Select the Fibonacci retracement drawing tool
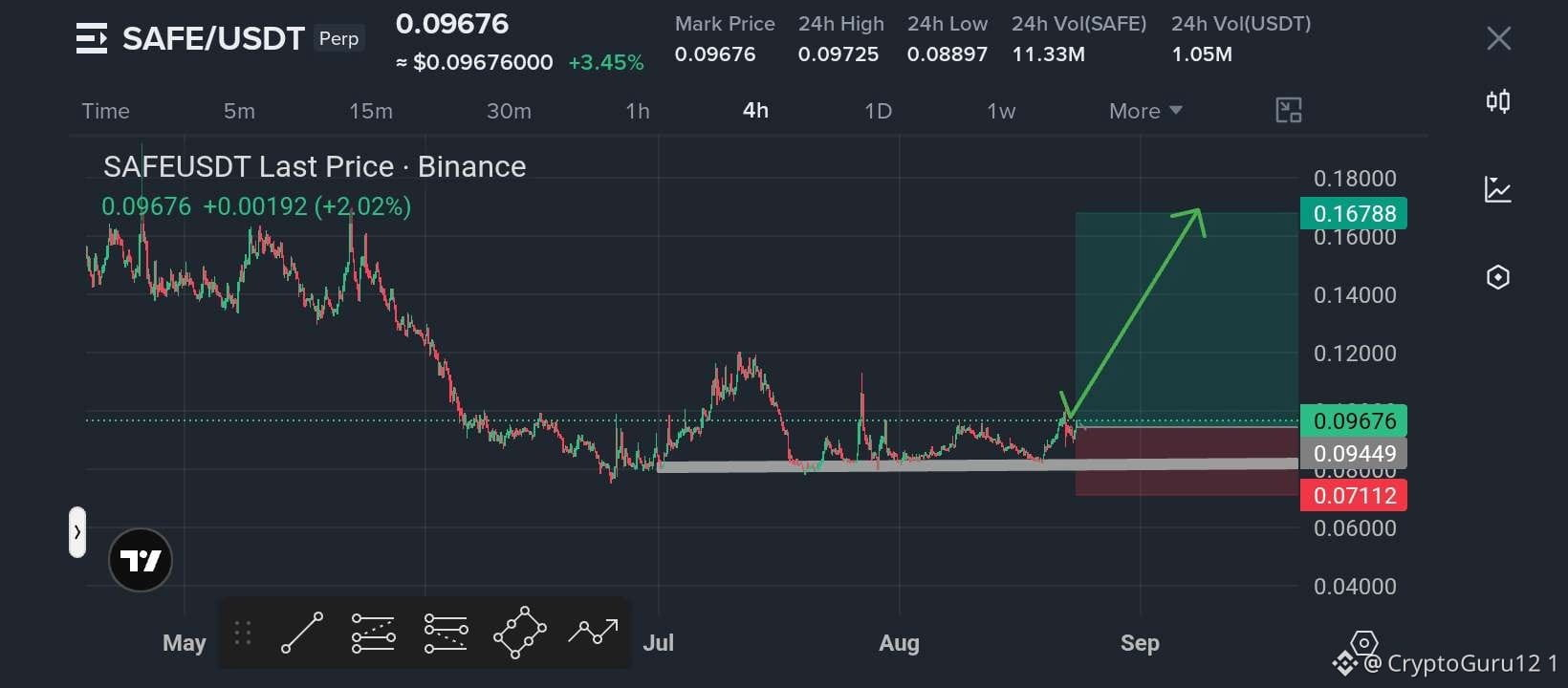This screenshot has width=1568, height=688. [374, 633]
